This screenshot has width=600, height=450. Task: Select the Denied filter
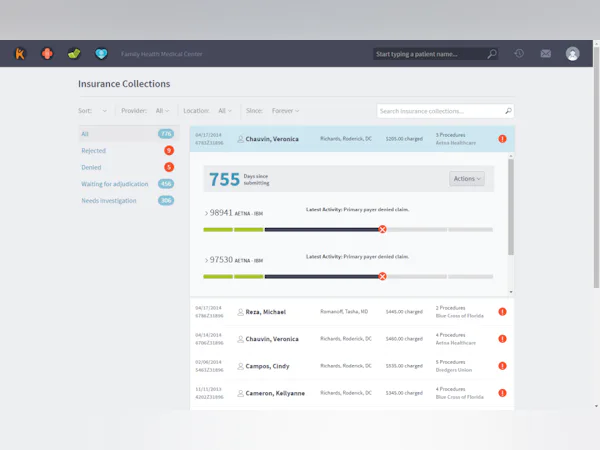tap(127, 167)
